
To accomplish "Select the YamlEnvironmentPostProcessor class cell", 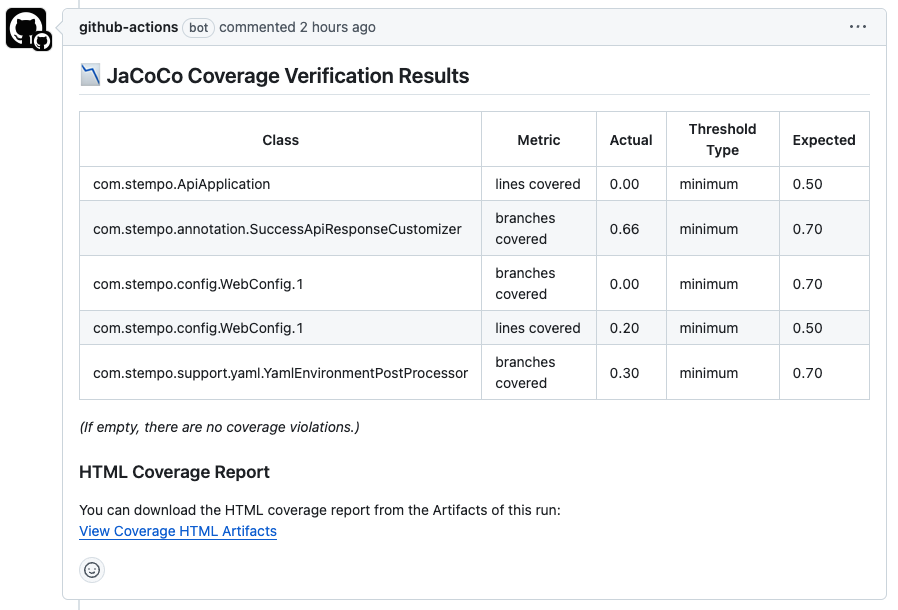I will click(280, 373).
